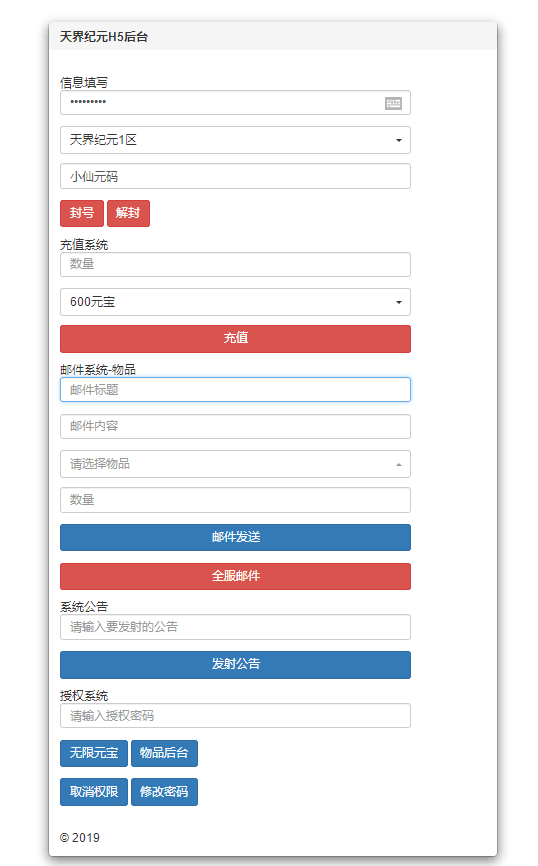
Task: Click the 取消权限 button
Action: [x=94, y=792]
